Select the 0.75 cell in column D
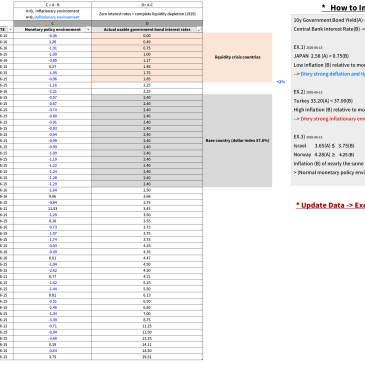 pyautogui.click(x=147, y=48)
